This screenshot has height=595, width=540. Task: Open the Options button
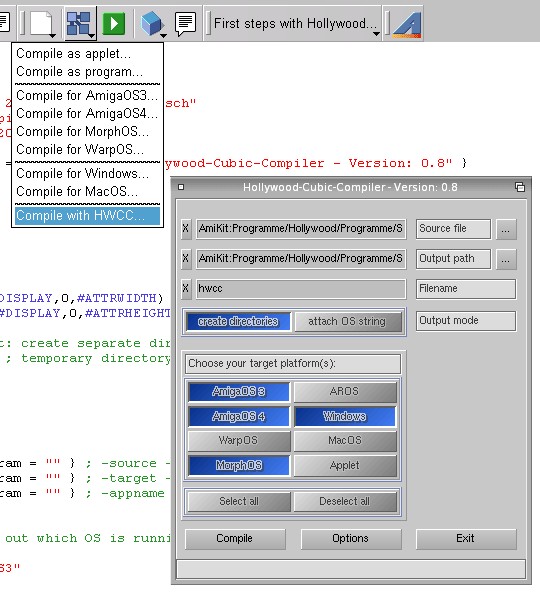[351, 538]
